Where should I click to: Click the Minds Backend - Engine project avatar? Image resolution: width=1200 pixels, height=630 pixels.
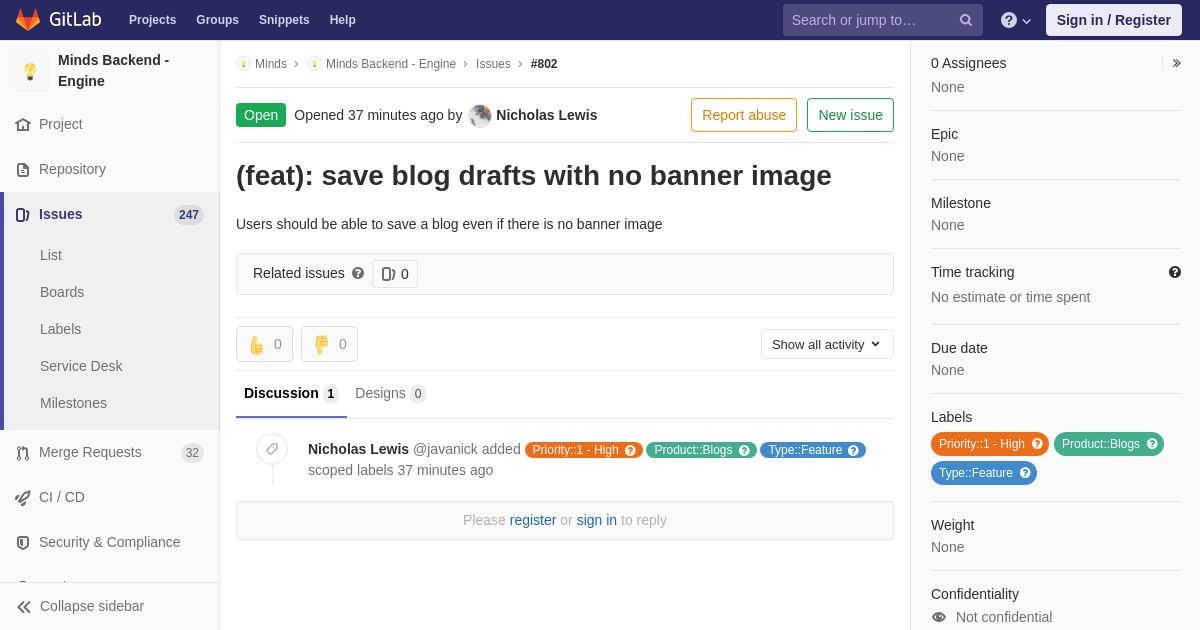[30, 71]
